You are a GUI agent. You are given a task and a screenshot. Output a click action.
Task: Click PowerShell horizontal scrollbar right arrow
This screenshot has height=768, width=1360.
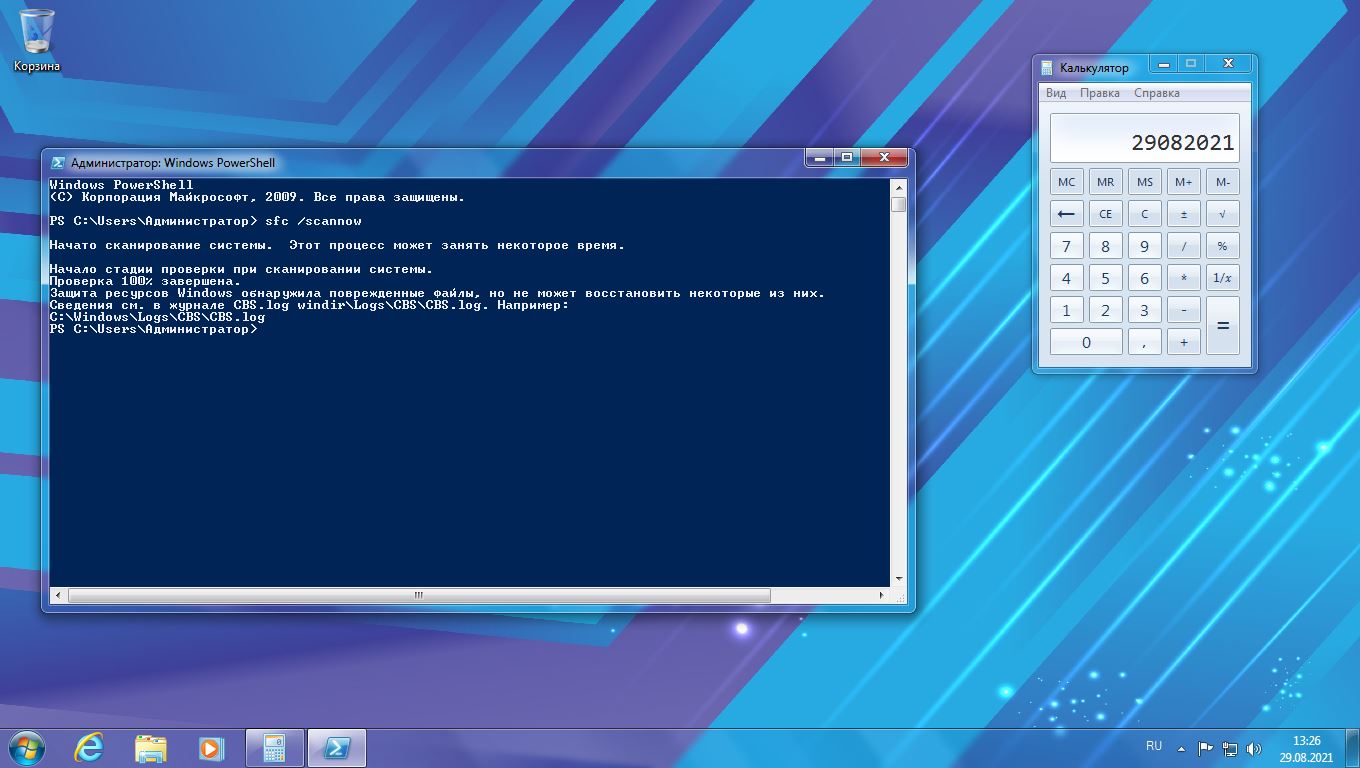(881, 595)
